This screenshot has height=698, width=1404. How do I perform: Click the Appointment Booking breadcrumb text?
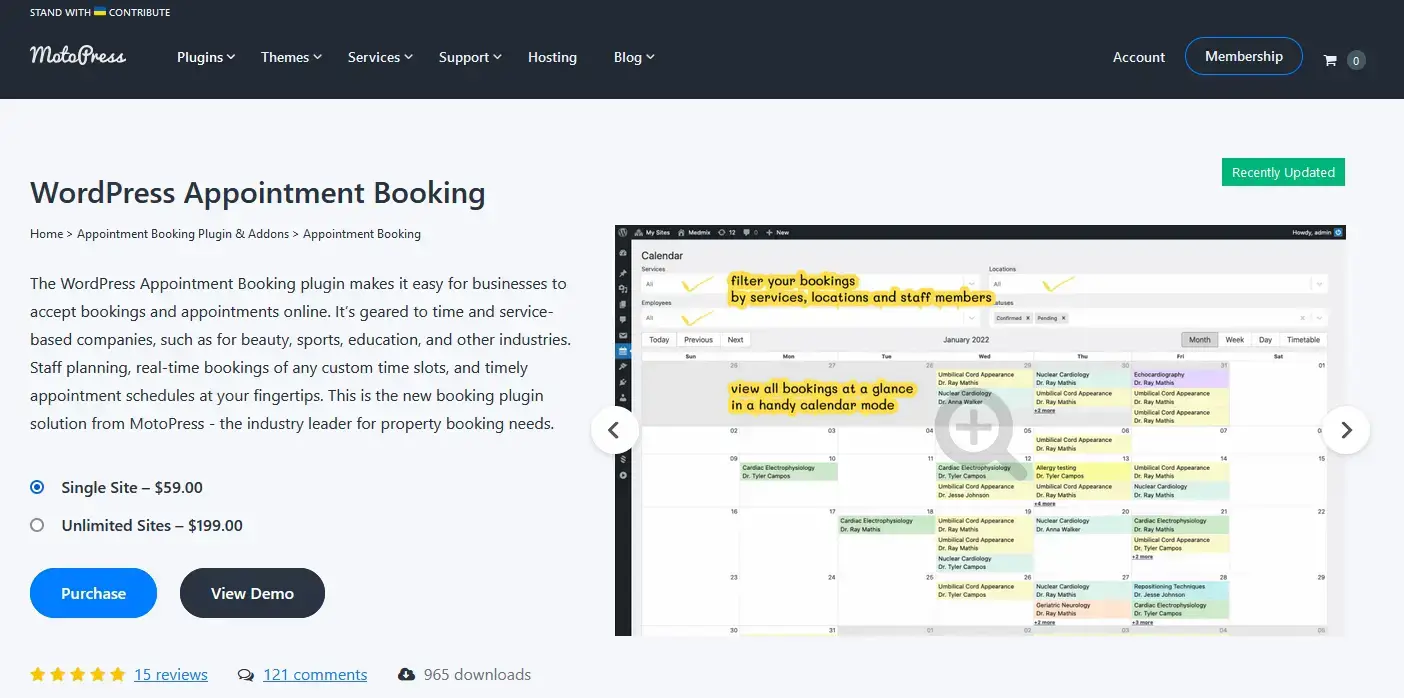coord(362,234)
